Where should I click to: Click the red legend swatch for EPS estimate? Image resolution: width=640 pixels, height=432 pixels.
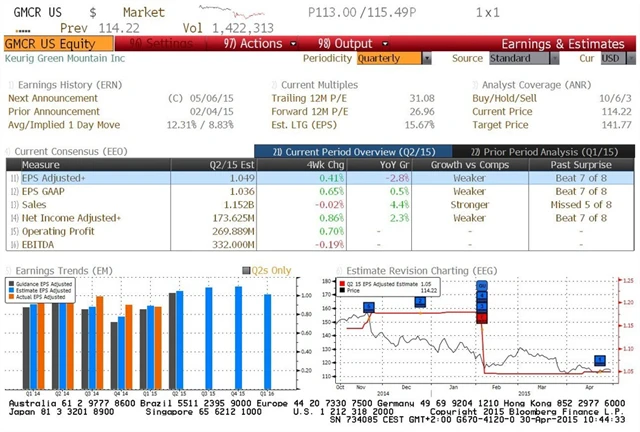tap(345, 283)
